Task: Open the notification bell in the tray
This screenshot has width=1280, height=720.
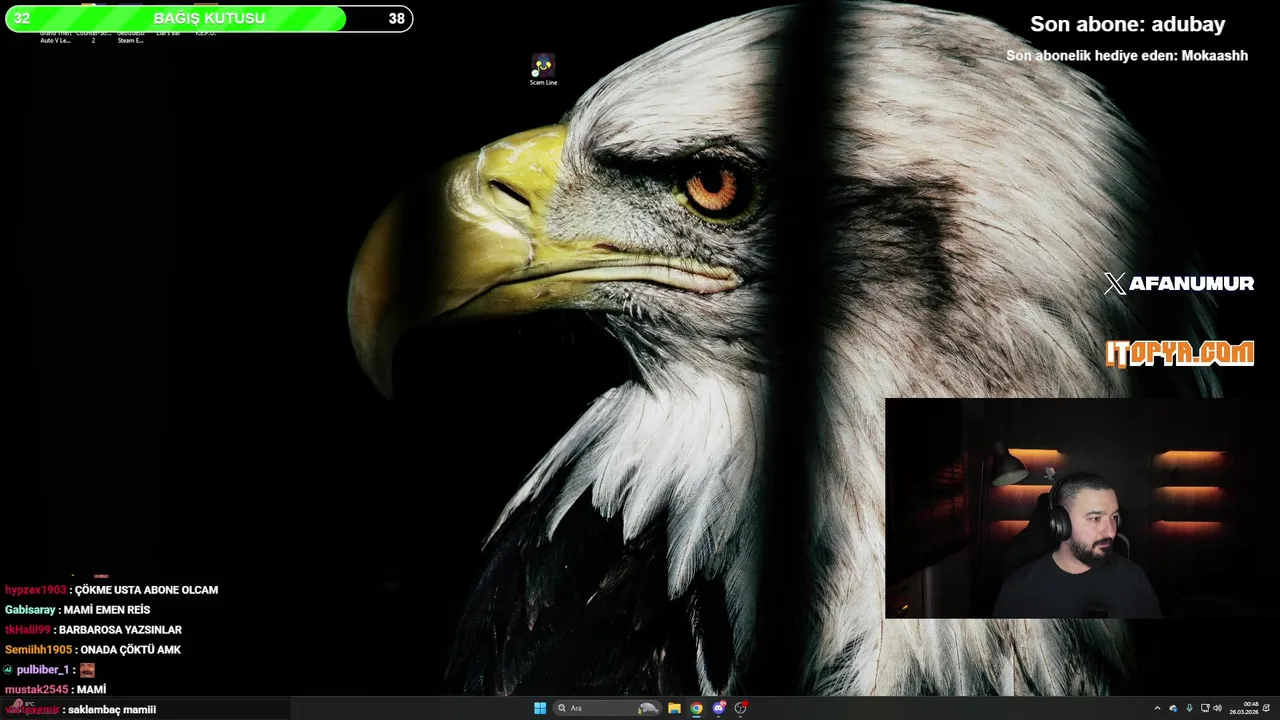Action: pyautogui.click(x=1267, y=708)
